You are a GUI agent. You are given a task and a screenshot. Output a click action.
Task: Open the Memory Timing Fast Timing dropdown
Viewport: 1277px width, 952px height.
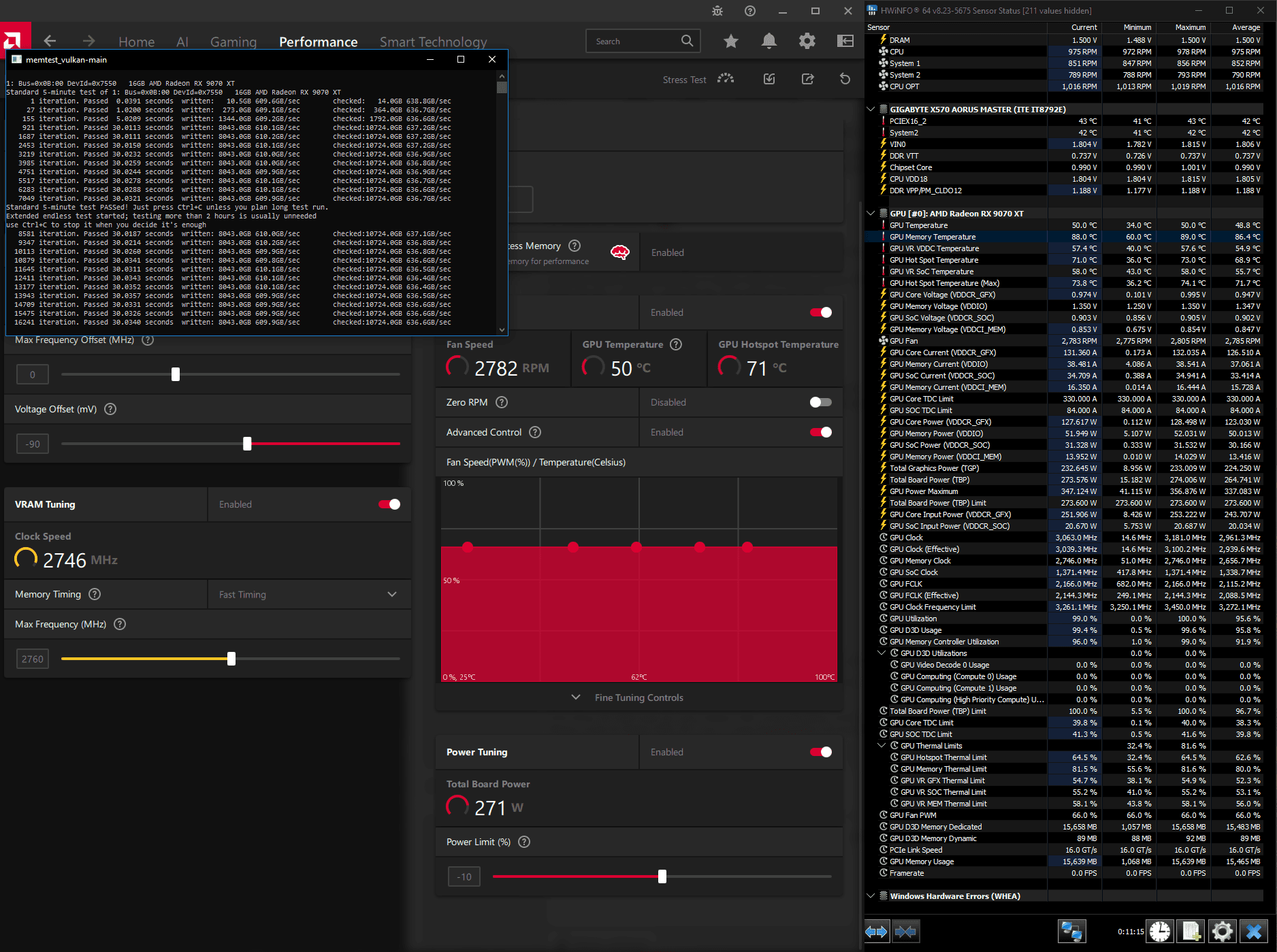309,594
